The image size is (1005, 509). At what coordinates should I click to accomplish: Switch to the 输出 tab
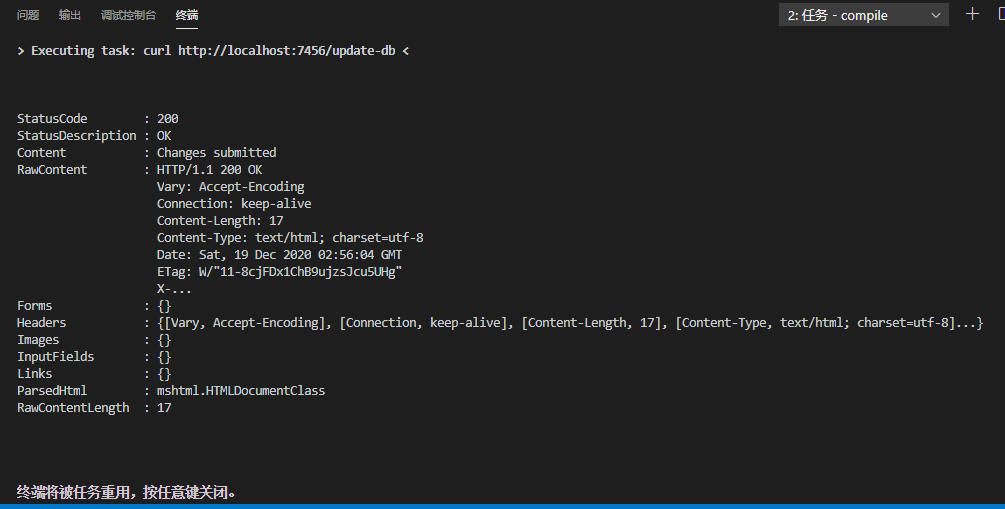70,15
